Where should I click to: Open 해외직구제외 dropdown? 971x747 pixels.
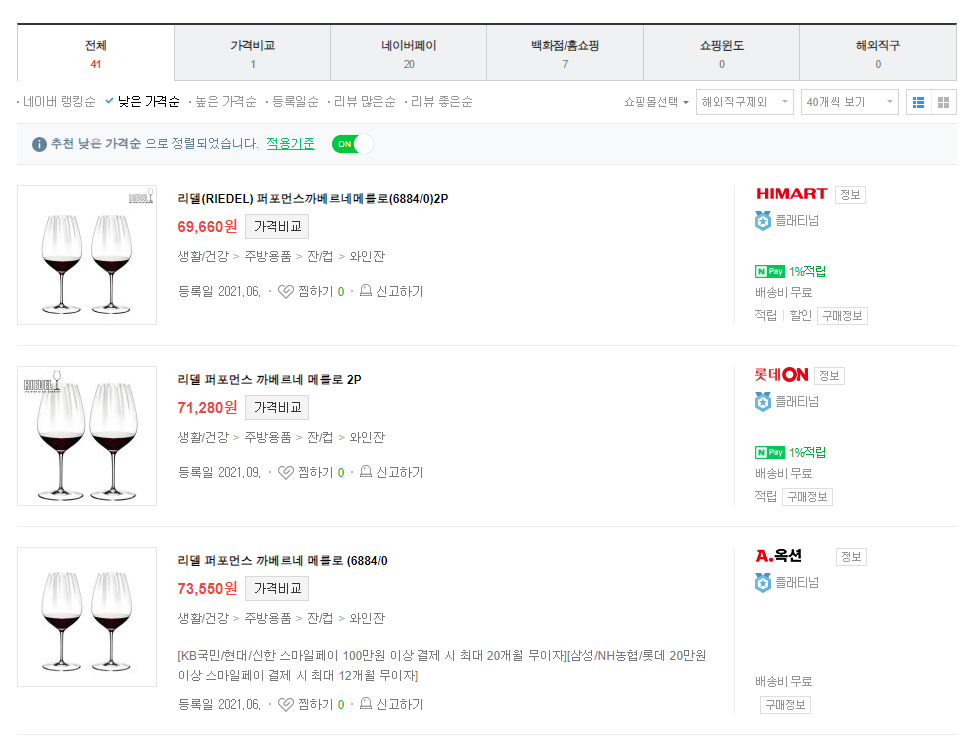[x=745, y=102]
